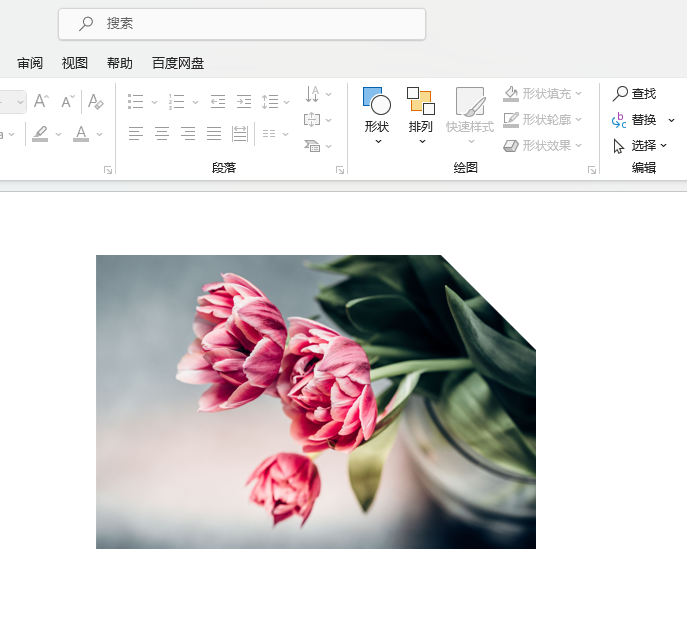
Task: Expand the Convert to SmartArt dropdown arrow
Action: tap(329, 146)
